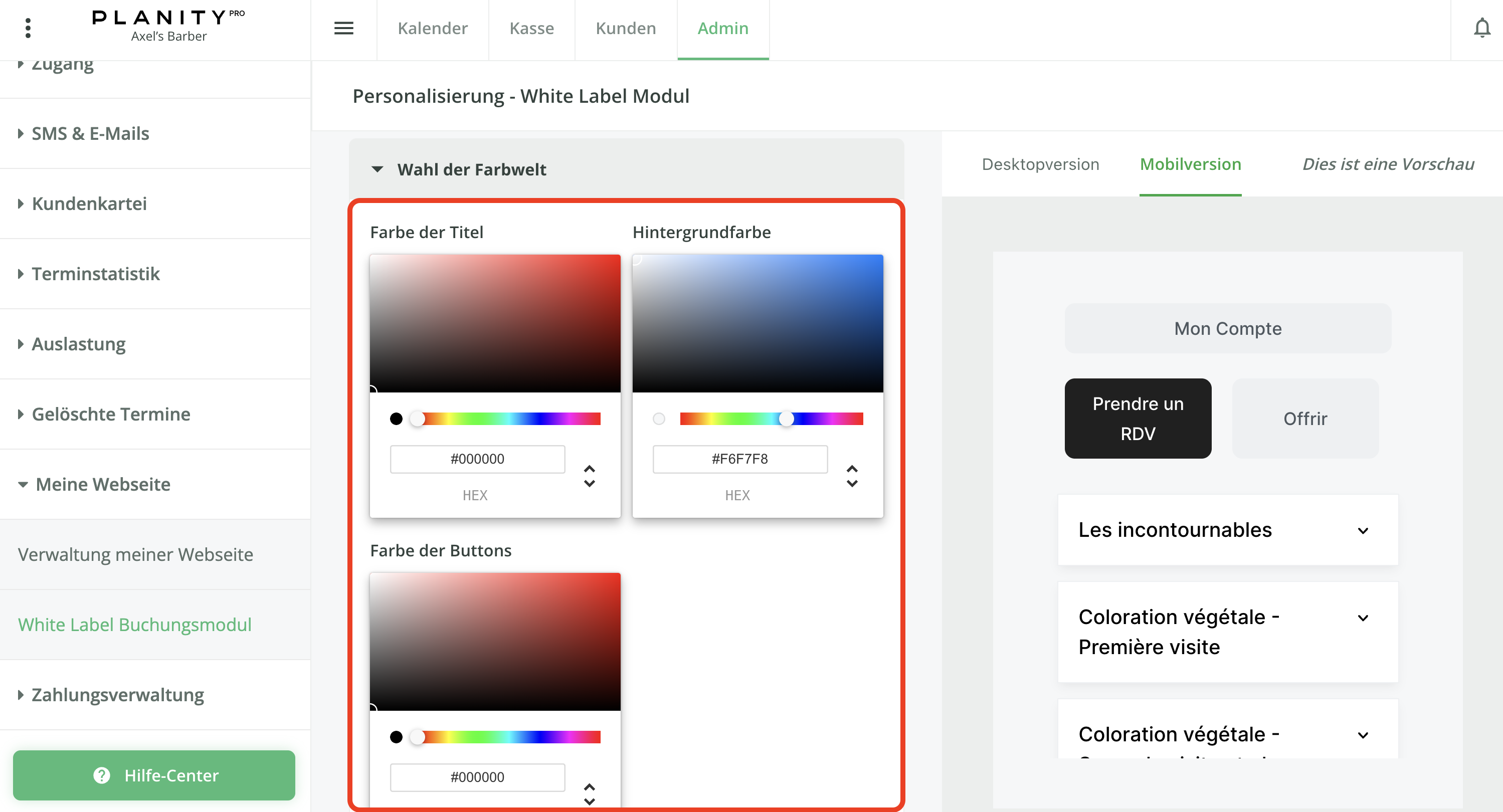Click the Hilfe-Center question mark icon

point(102,775)
